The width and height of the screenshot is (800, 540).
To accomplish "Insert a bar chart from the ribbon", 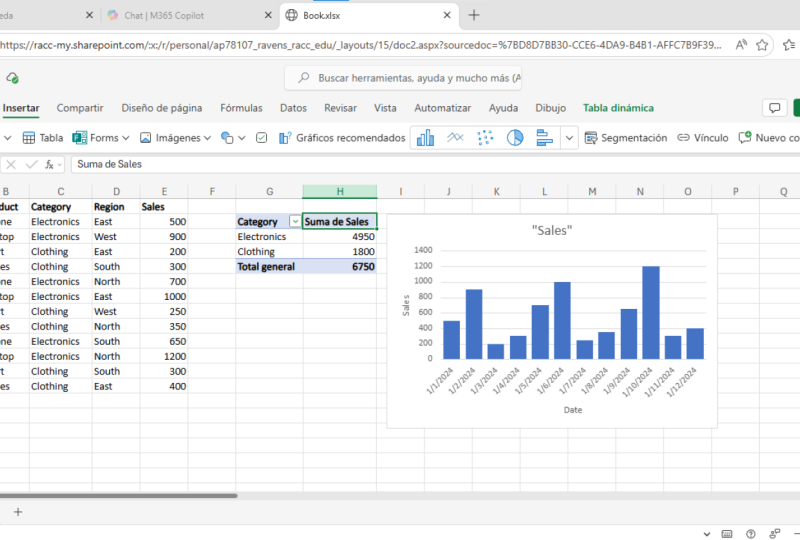I will 544,138.
